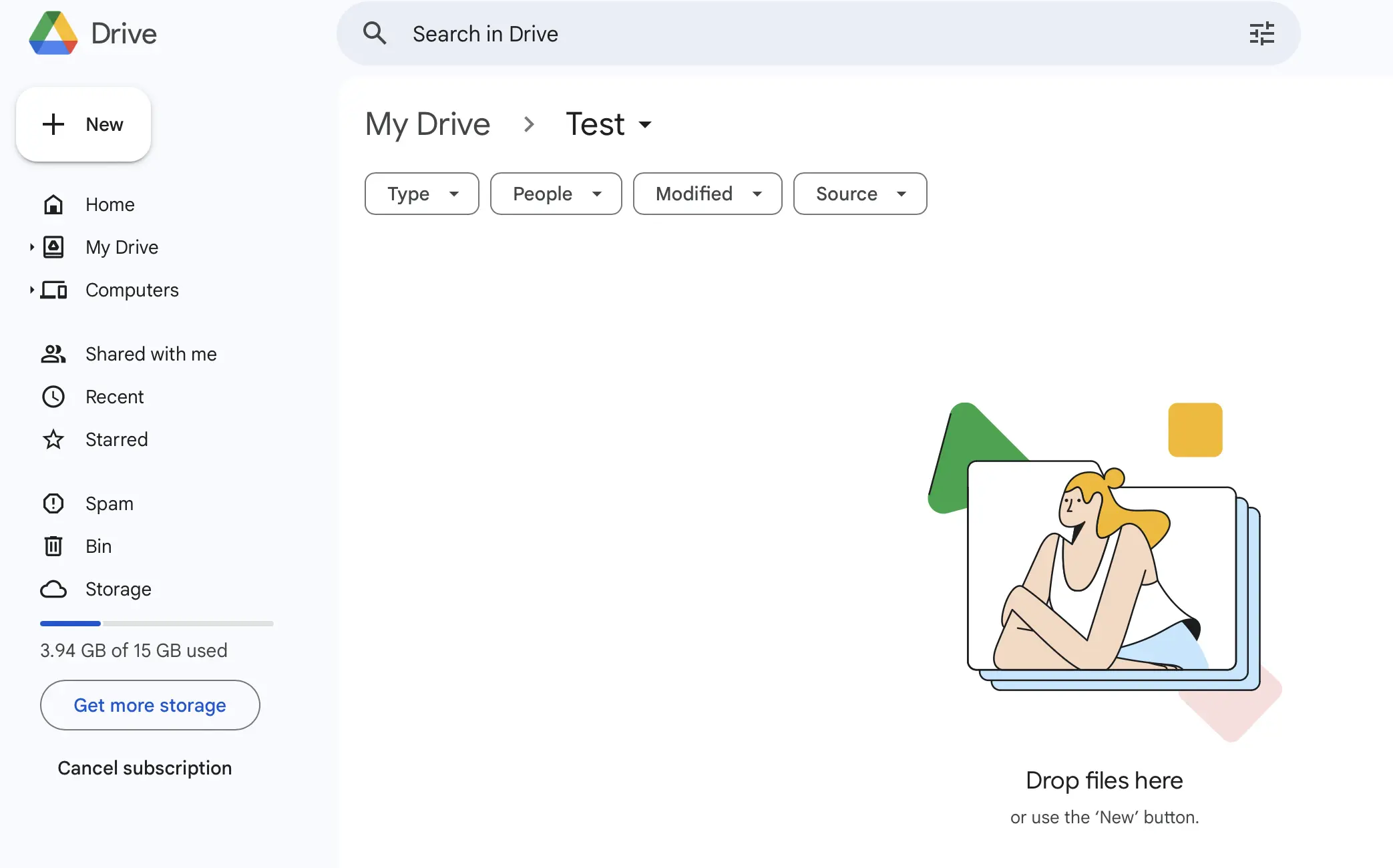Open the Modified filter dropdown

[707, 194]
